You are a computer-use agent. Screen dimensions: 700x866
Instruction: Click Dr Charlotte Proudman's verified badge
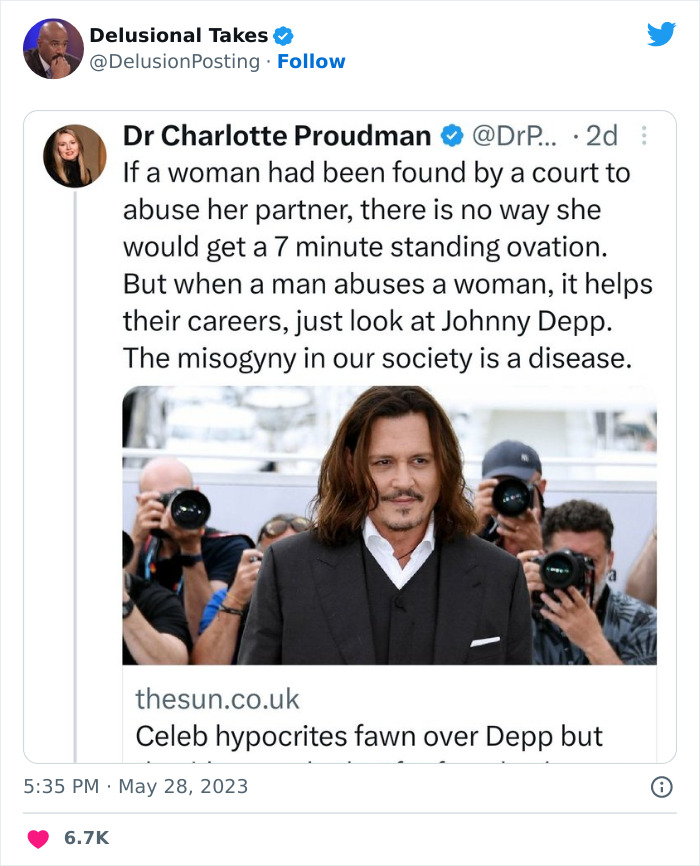(452, 135)
